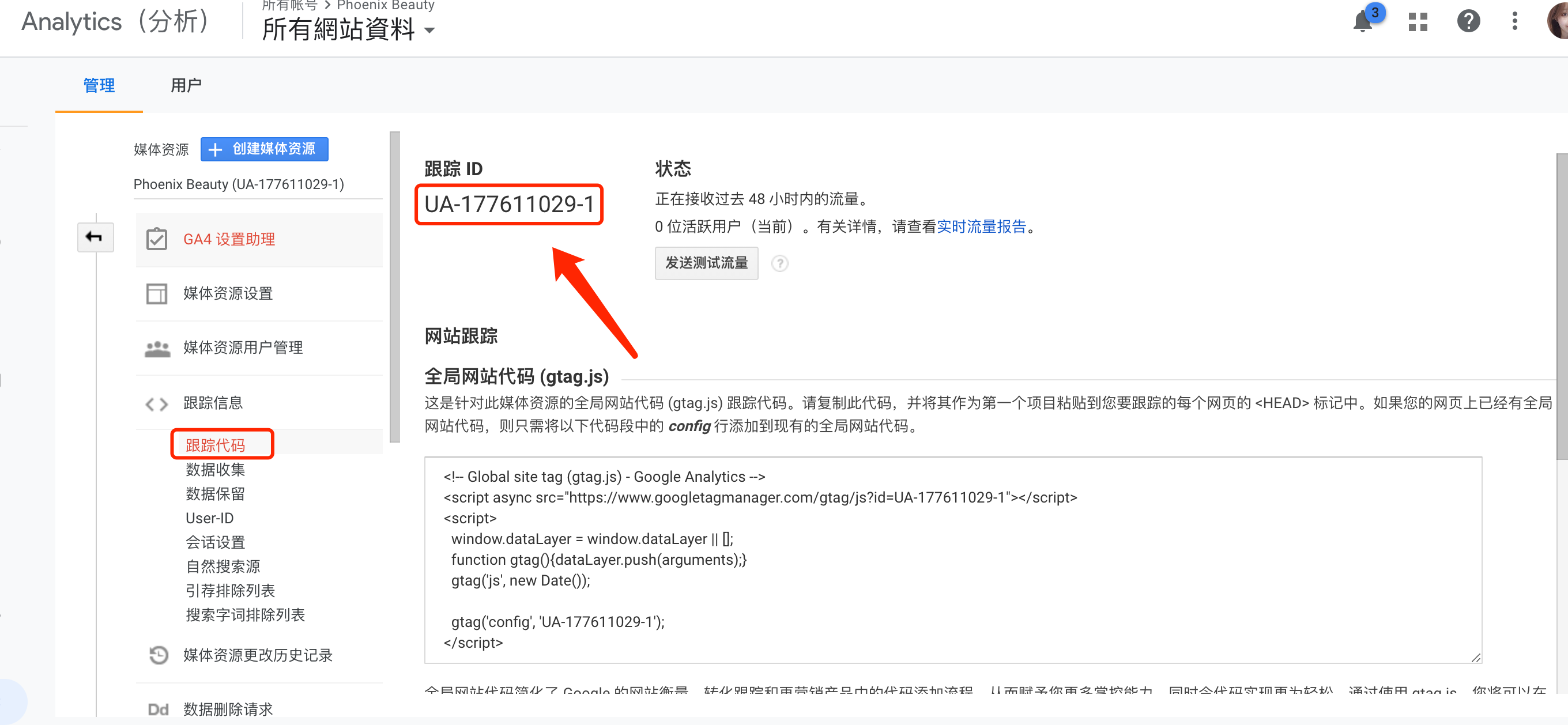Switch to the 用户 tab
This screenshot has width=1568, height=725.
pyautogui.click(x=186, y=85)
